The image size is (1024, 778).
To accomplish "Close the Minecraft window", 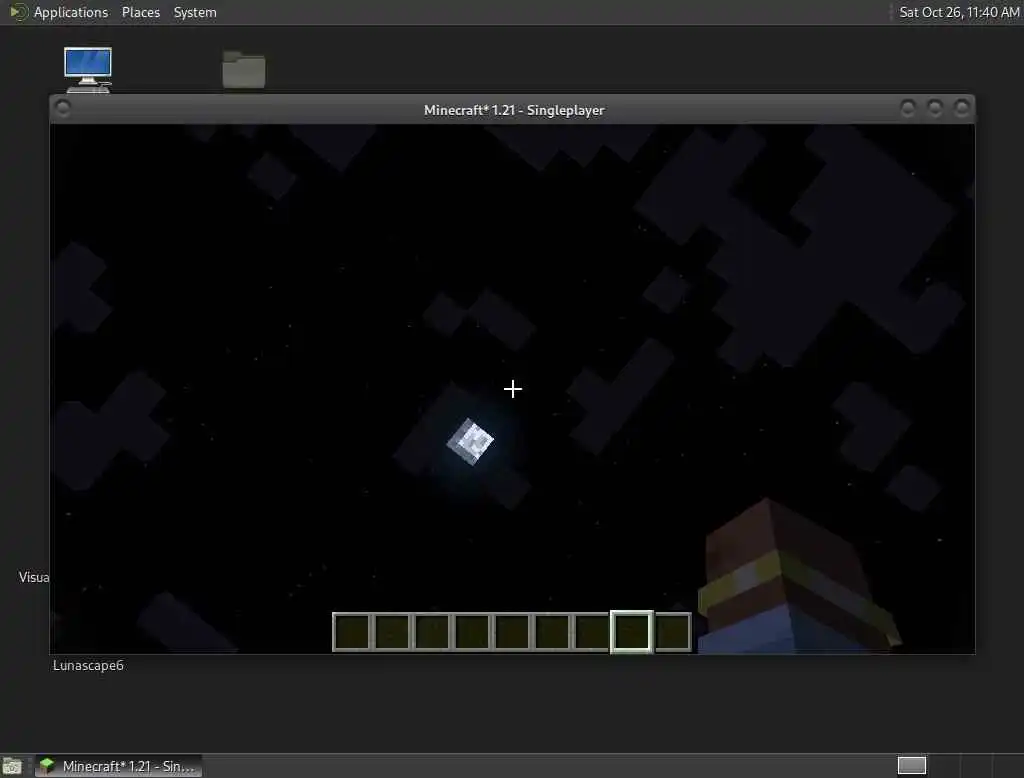I will tap(961, 108).
